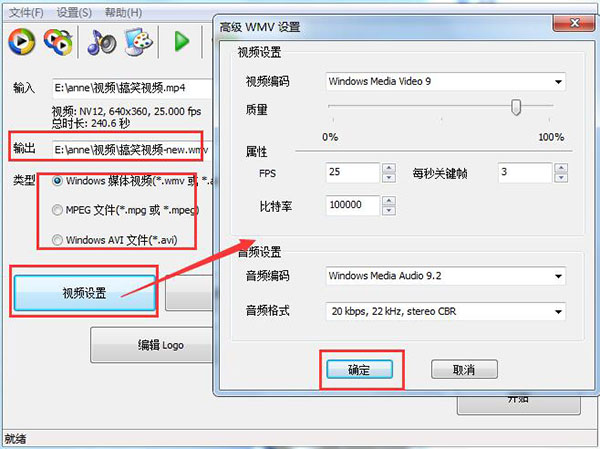Click the single media player toolbar icon
The width and height of the screenshot is (600, 449).
coord(22,41)
